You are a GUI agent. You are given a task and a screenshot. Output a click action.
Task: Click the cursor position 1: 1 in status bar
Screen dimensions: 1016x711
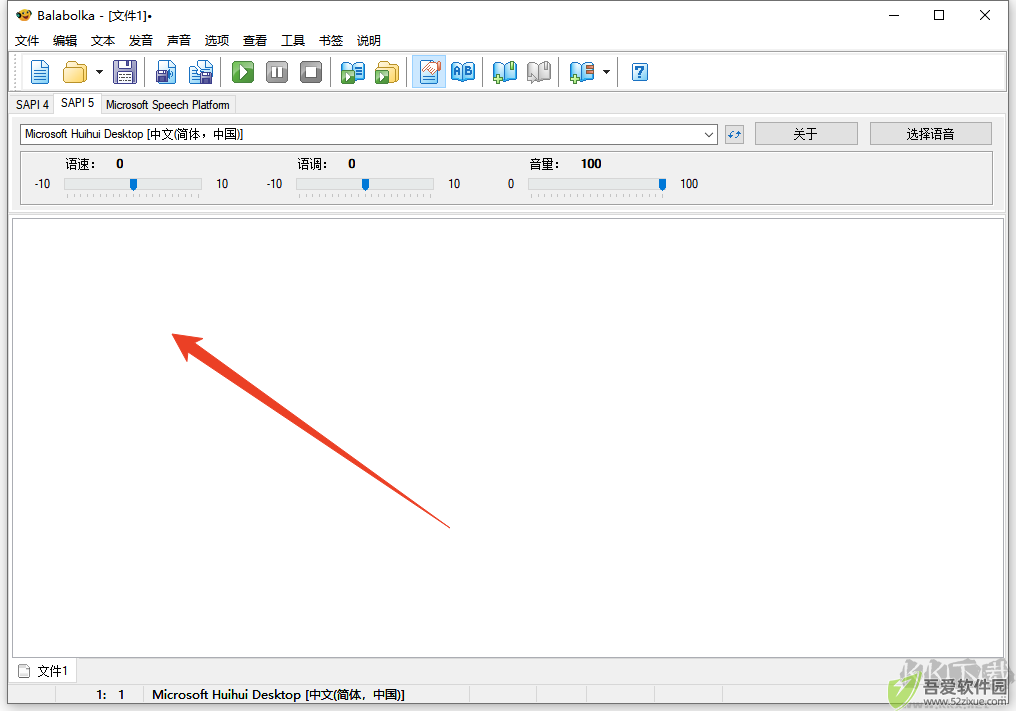111,695
